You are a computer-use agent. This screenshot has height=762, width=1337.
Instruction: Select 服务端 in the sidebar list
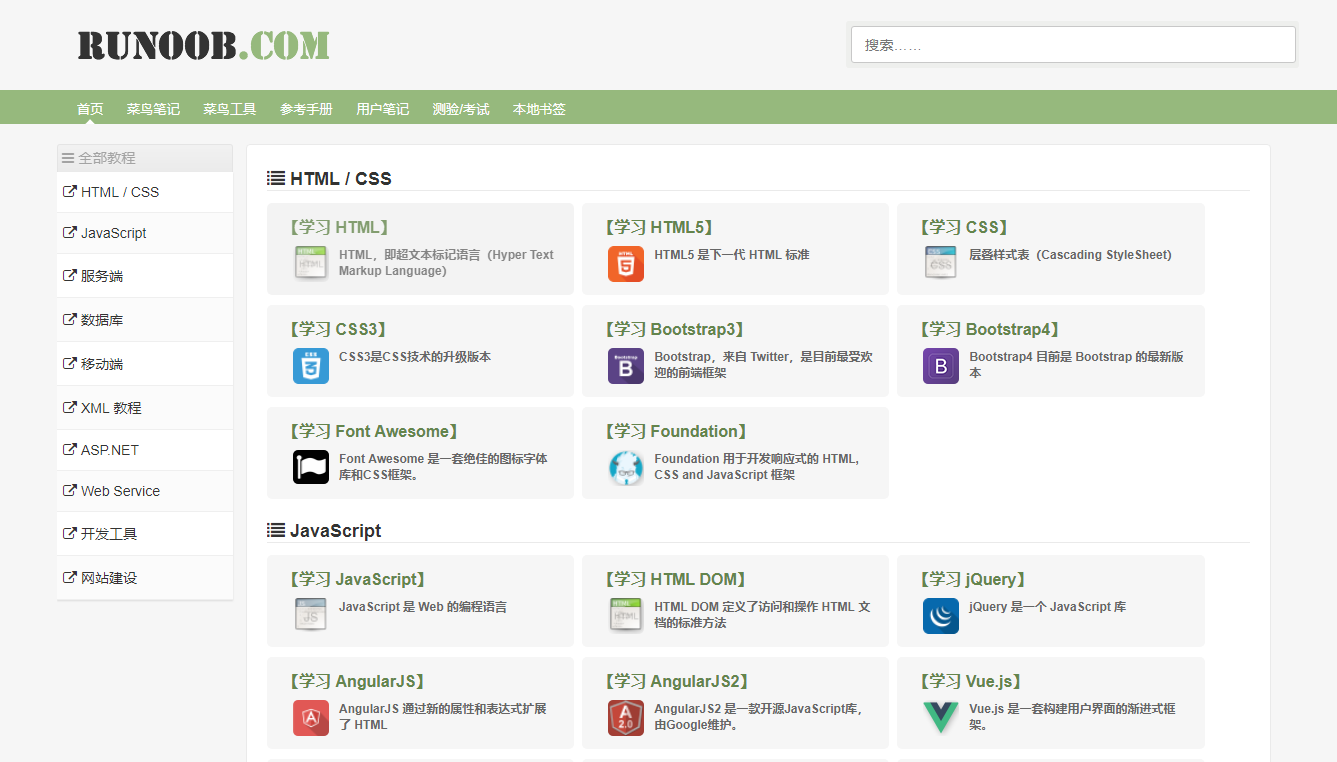[x=102, y=276]
